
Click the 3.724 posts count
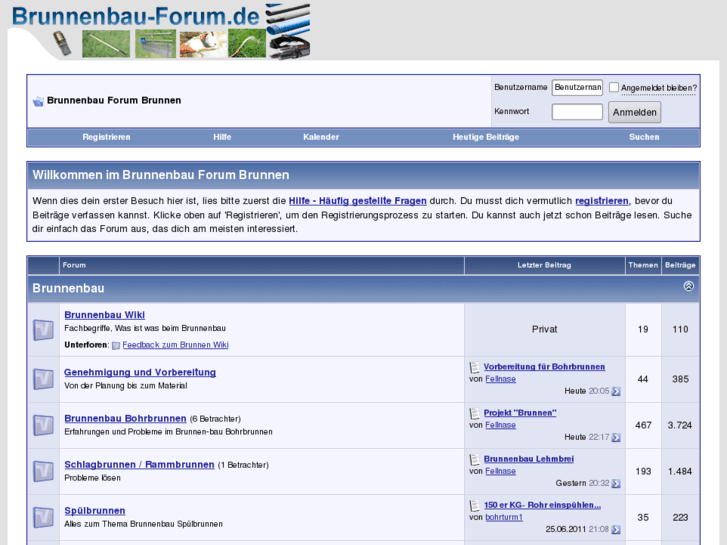coord(680,425)
